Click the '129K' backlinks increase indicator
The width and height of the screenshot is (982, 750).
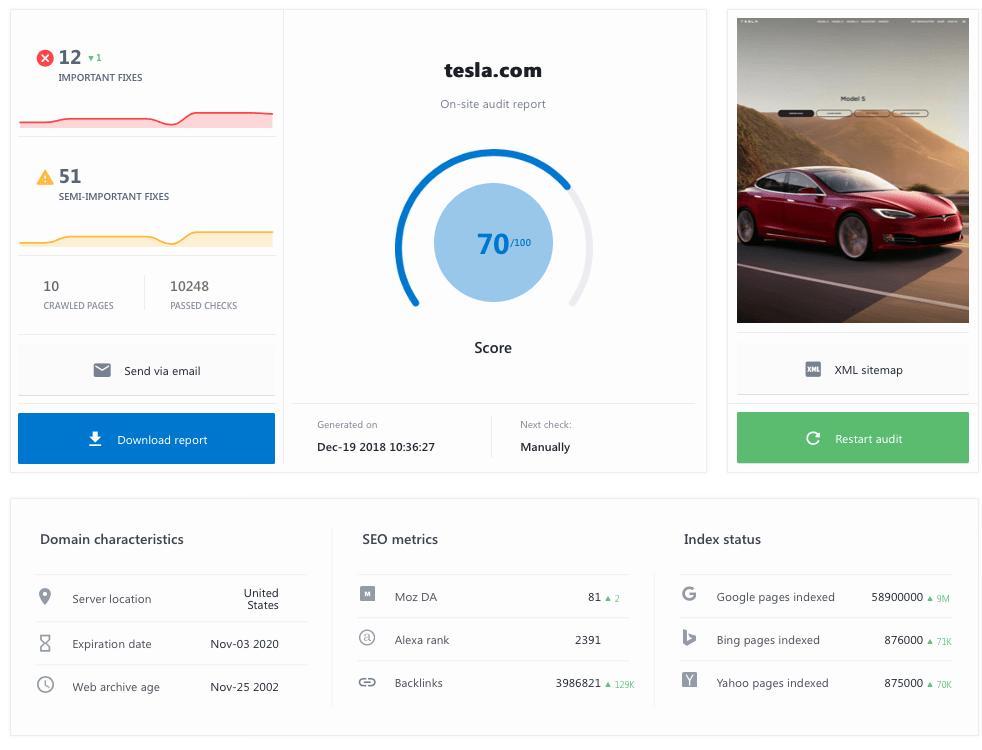[620, 684]
